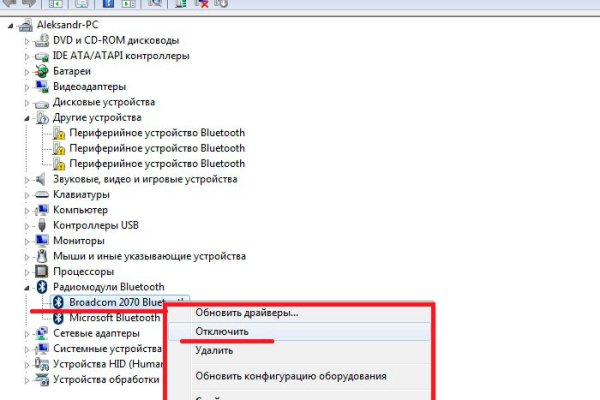The image size is (600, 400).
Task: Click the Bluetooth icon beside Broadcom 2070
Action: (58, 302)
